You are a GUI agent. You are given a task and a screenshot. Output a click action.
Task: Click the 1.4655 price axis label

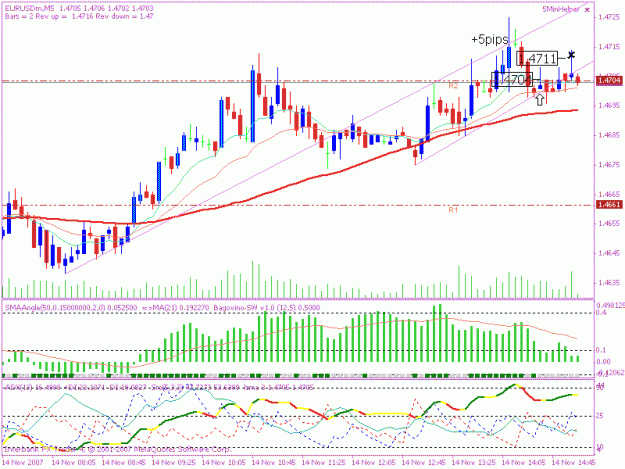point(609,224)
